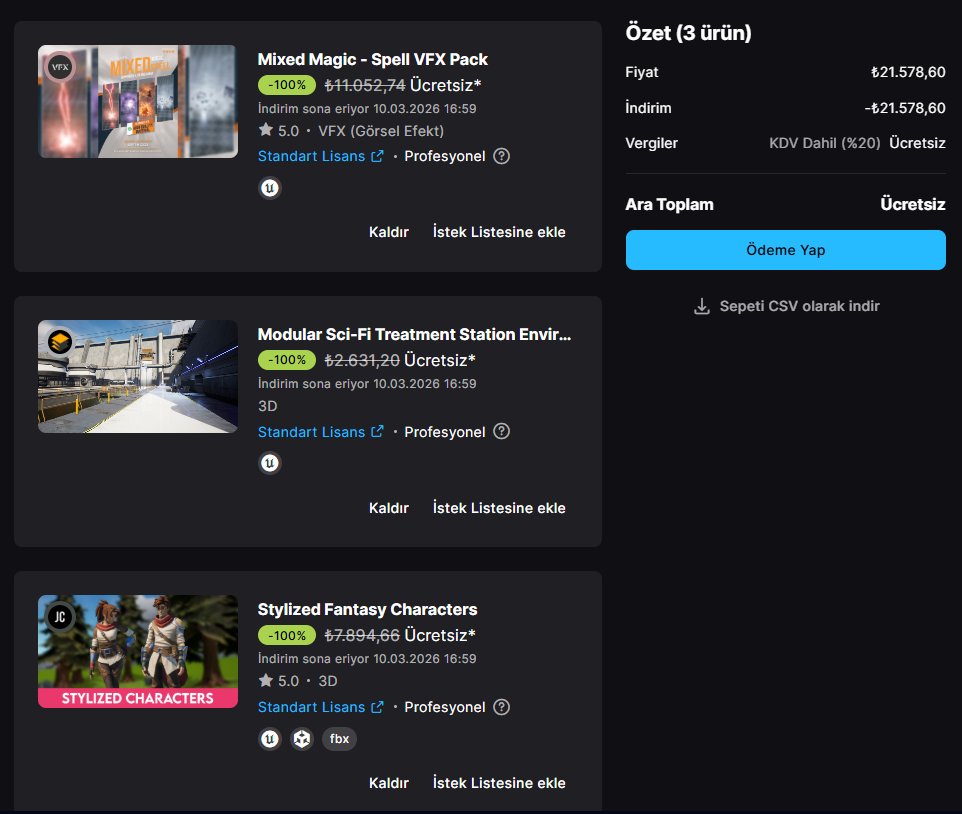Open help icon next to Profesyonel for Modular Sci-Fi

[501, 431]
